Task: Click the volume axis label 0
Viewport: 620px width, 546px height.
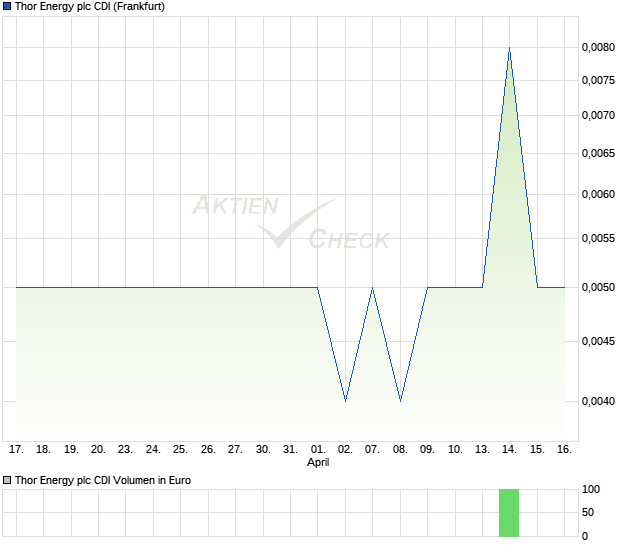Action: click(585, 537)
